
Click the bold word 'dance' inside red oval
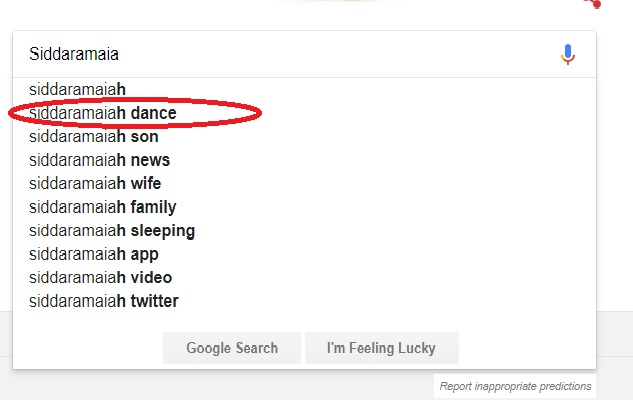point(153,113)
